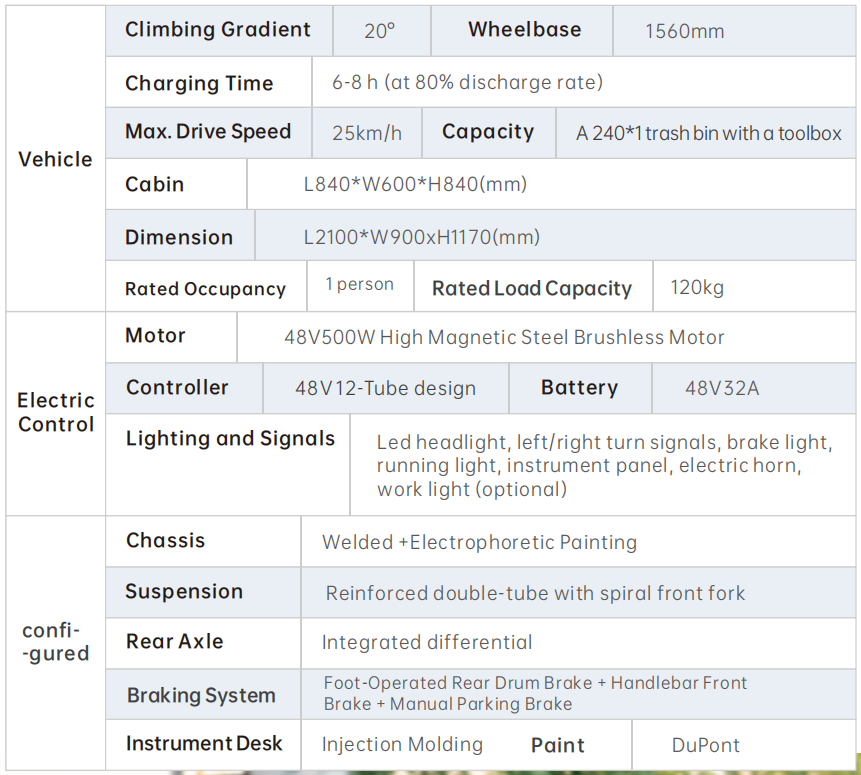The height and width of the screenshot is (775, 861).
Task: Click the Welded +Electrophoretic Painting chassis text
Action: [479, 542]
